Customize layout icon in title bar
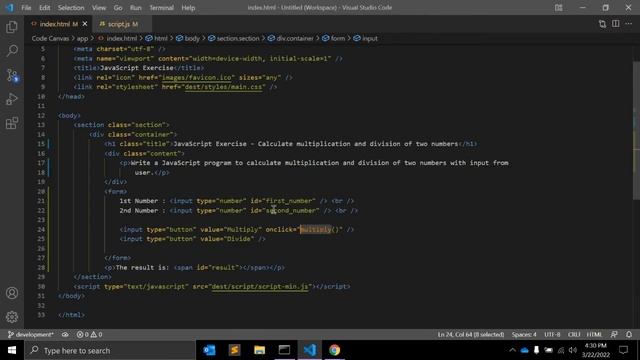640x360 pixels. pyautogui.click(x=559, y=7)
